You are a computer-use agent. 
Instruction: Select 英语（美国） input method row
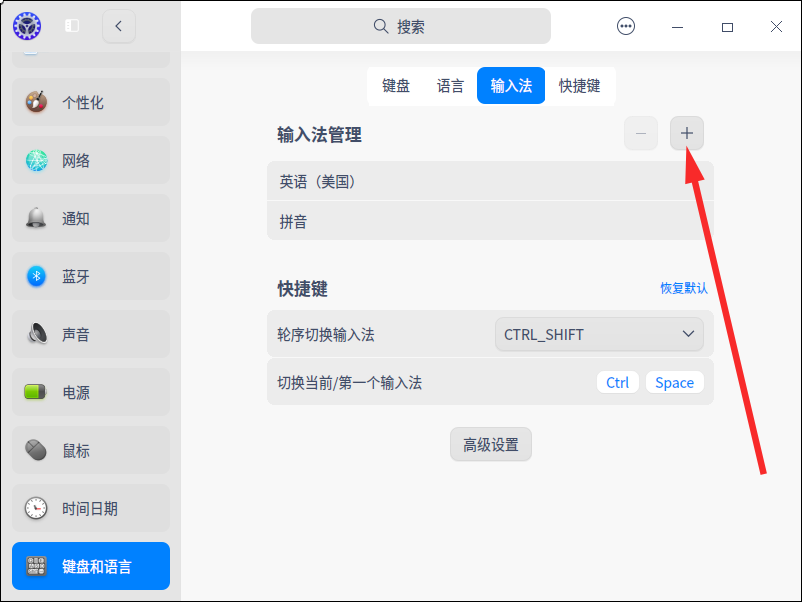pos(490,181)
